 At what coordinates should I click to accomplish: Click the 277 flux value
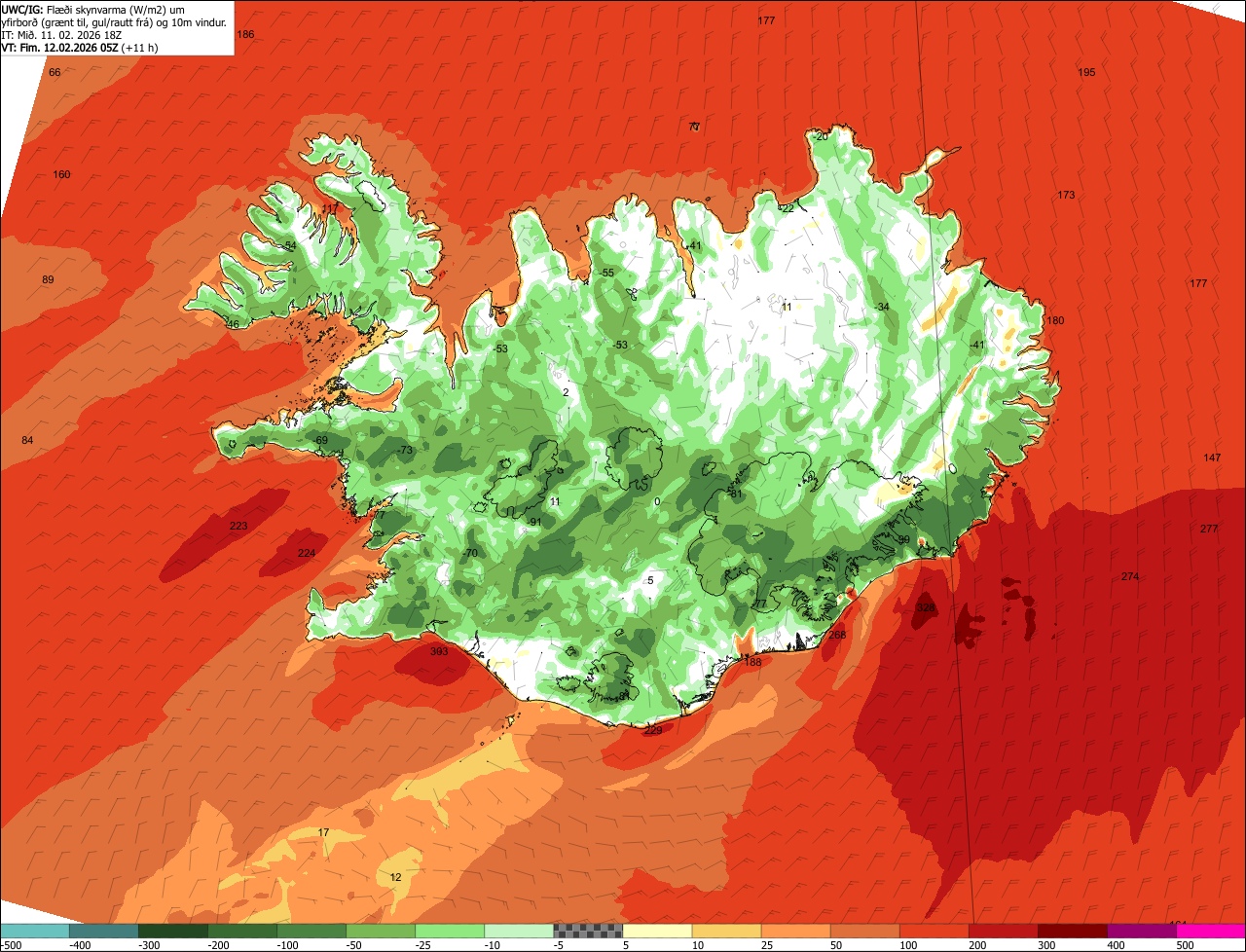[x=1209, y=529]
